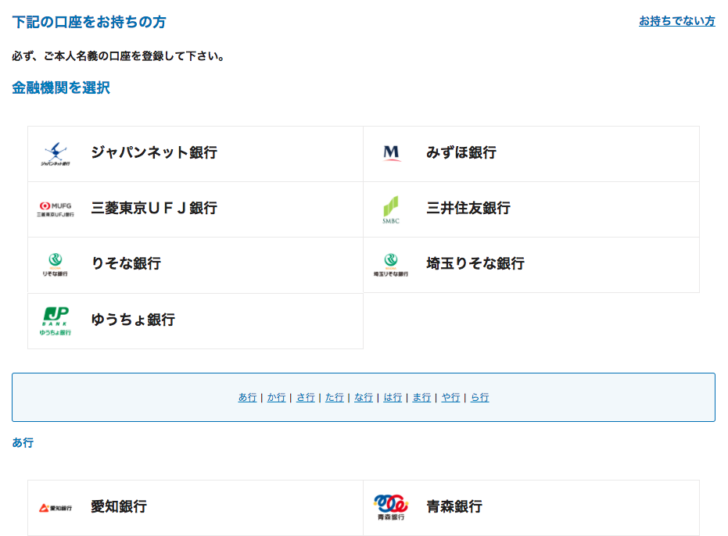
Task: Click the あ行 section heading
Action: click(22, 443)
